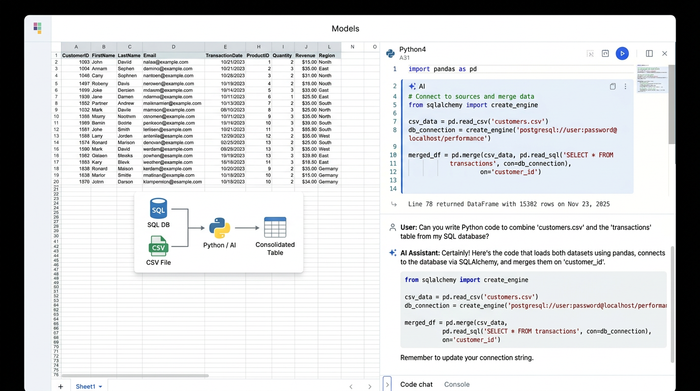Click code line 1 'import pandas as pd'
Viewport: 700px width, 391px height.
442,69
